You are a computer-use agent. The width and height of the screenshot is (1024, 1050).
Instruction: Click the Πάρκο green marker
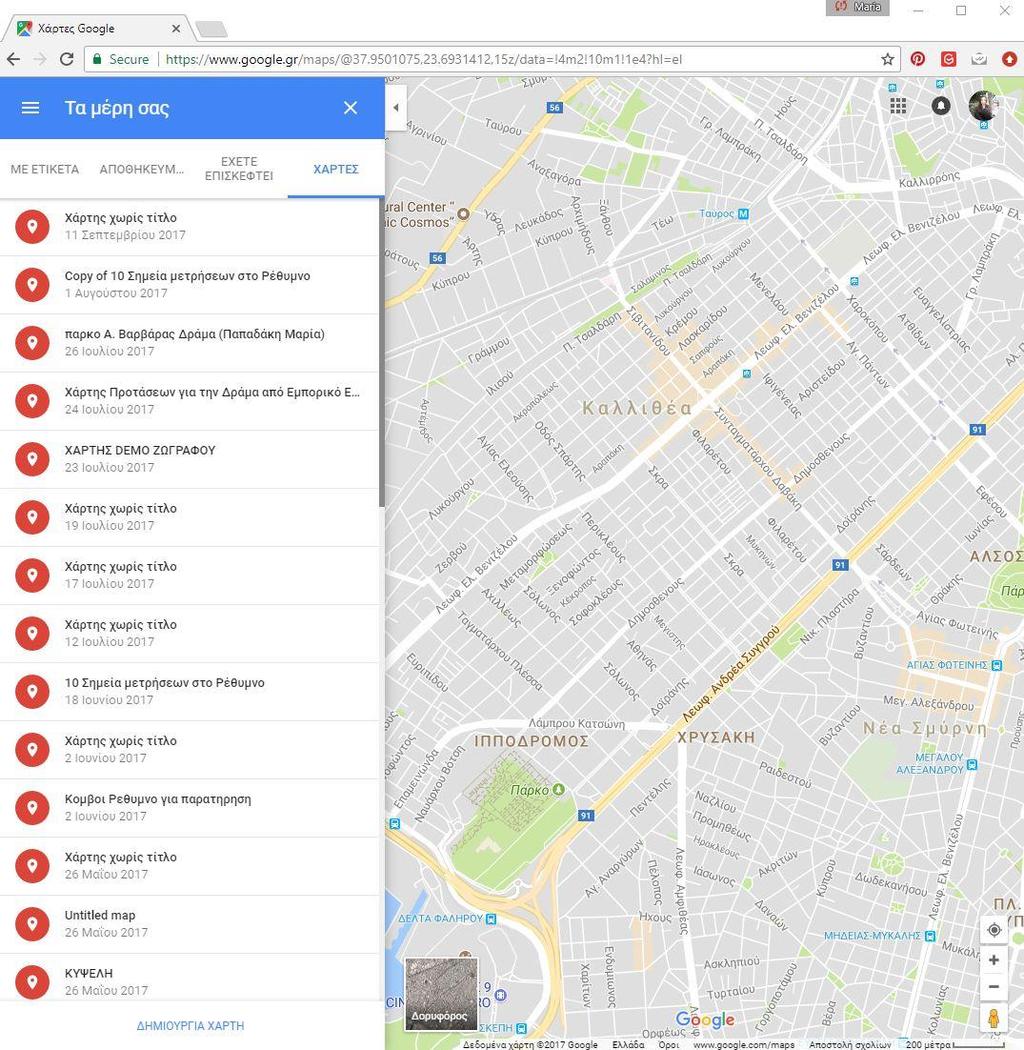click(x=559, y=790)
